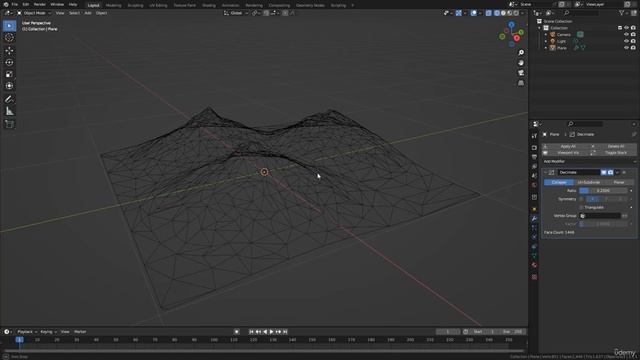Open the Tool properties tab
Screen dimensions: 640x360
coord(534,136)
